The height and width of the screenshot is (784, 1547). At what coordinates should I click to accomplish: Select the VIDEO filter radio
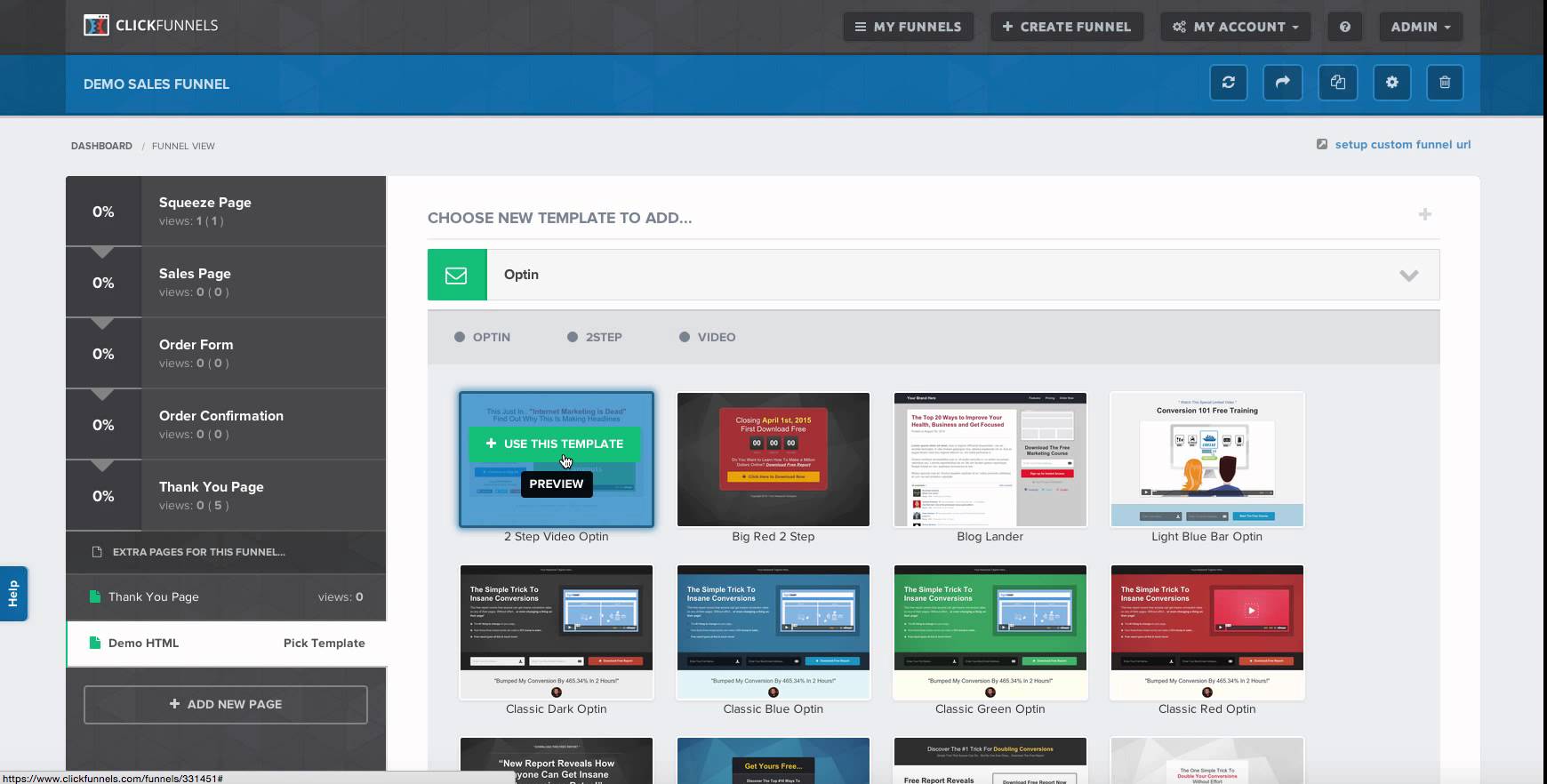click(x=685, y=337)
